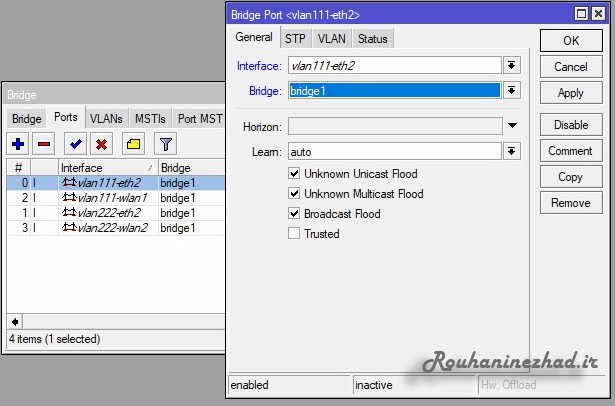This screenshot has height=406, width=615.
Task: Open the Interface dropdown list
Action: click(x=512, y=65)
